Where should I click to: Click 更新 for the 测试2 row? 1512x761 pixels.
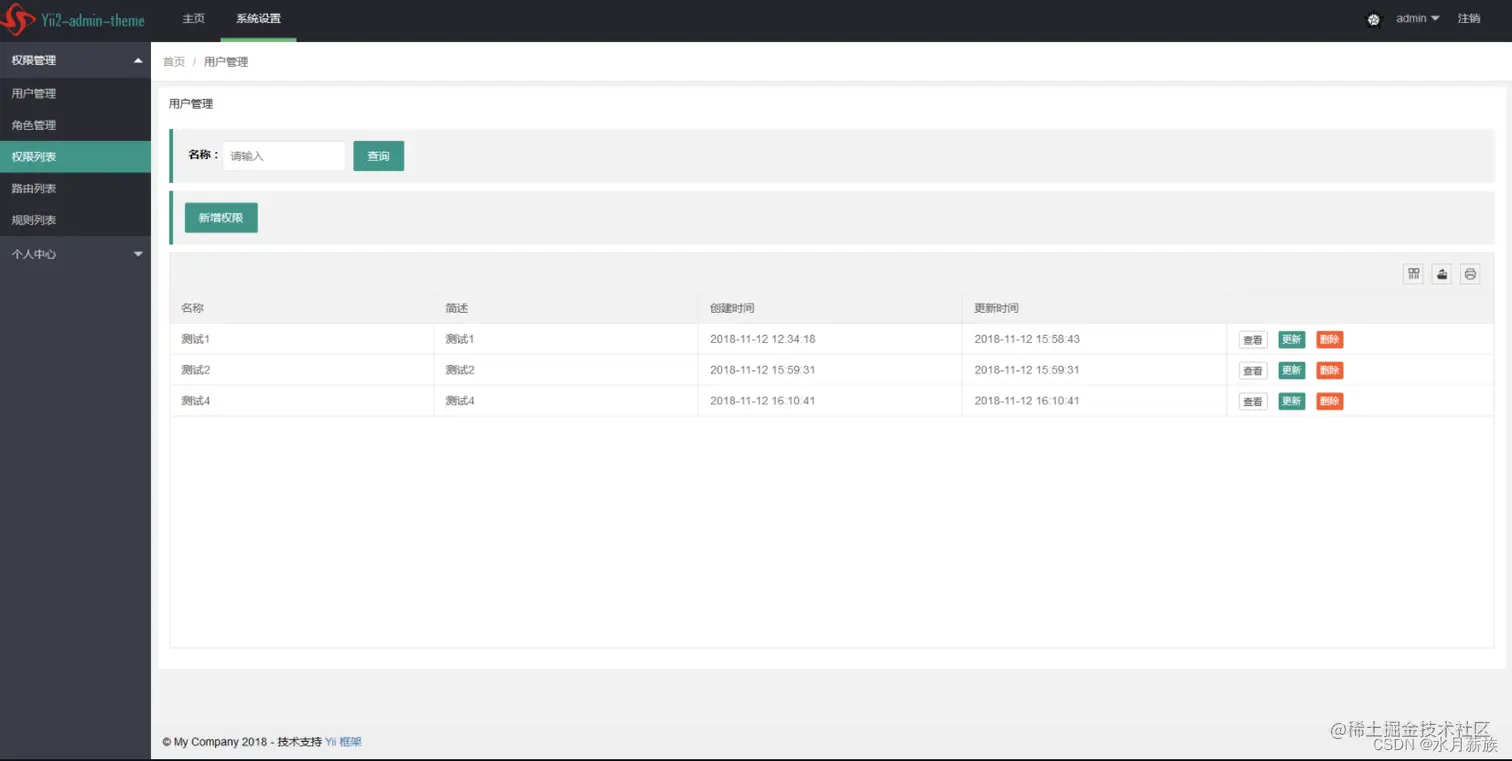1292,371
